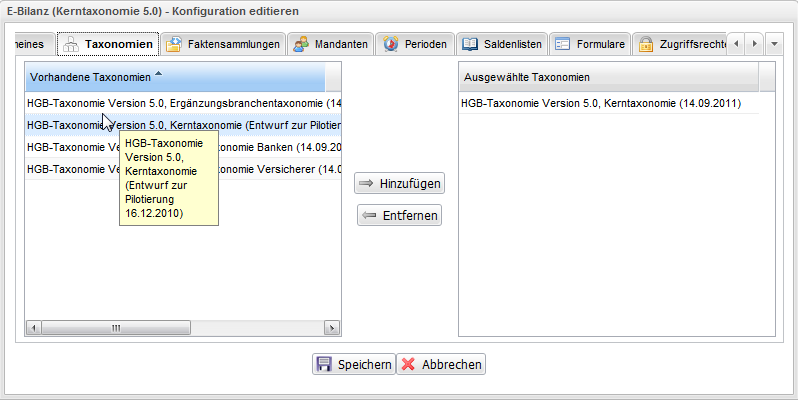Click the Faktensammlungen tab folder icon
The height and width of the screenshot is (400, 798).
174,44
